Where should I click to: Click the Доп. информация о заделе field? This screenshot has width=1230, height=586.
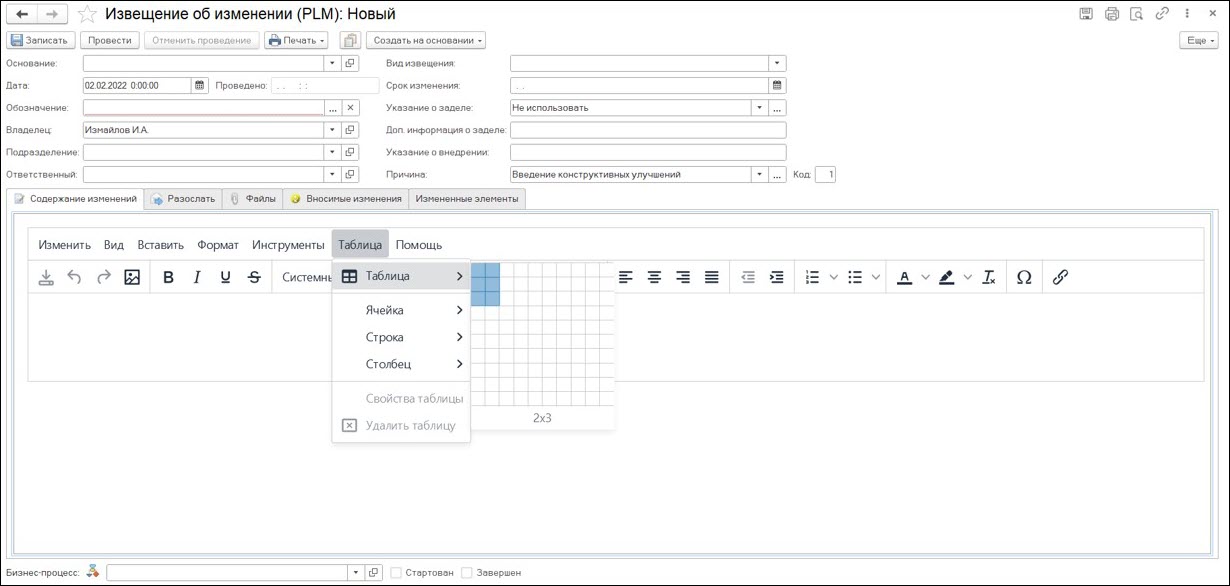point(648,130)
